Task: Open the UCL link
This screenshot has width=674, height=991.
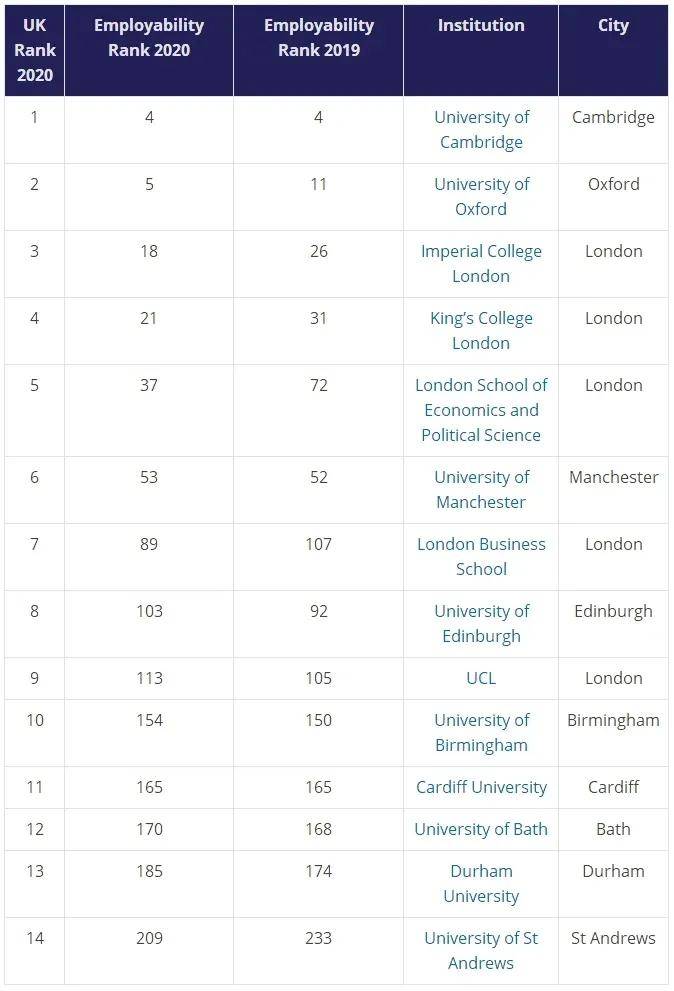Action: coord(481,678)
